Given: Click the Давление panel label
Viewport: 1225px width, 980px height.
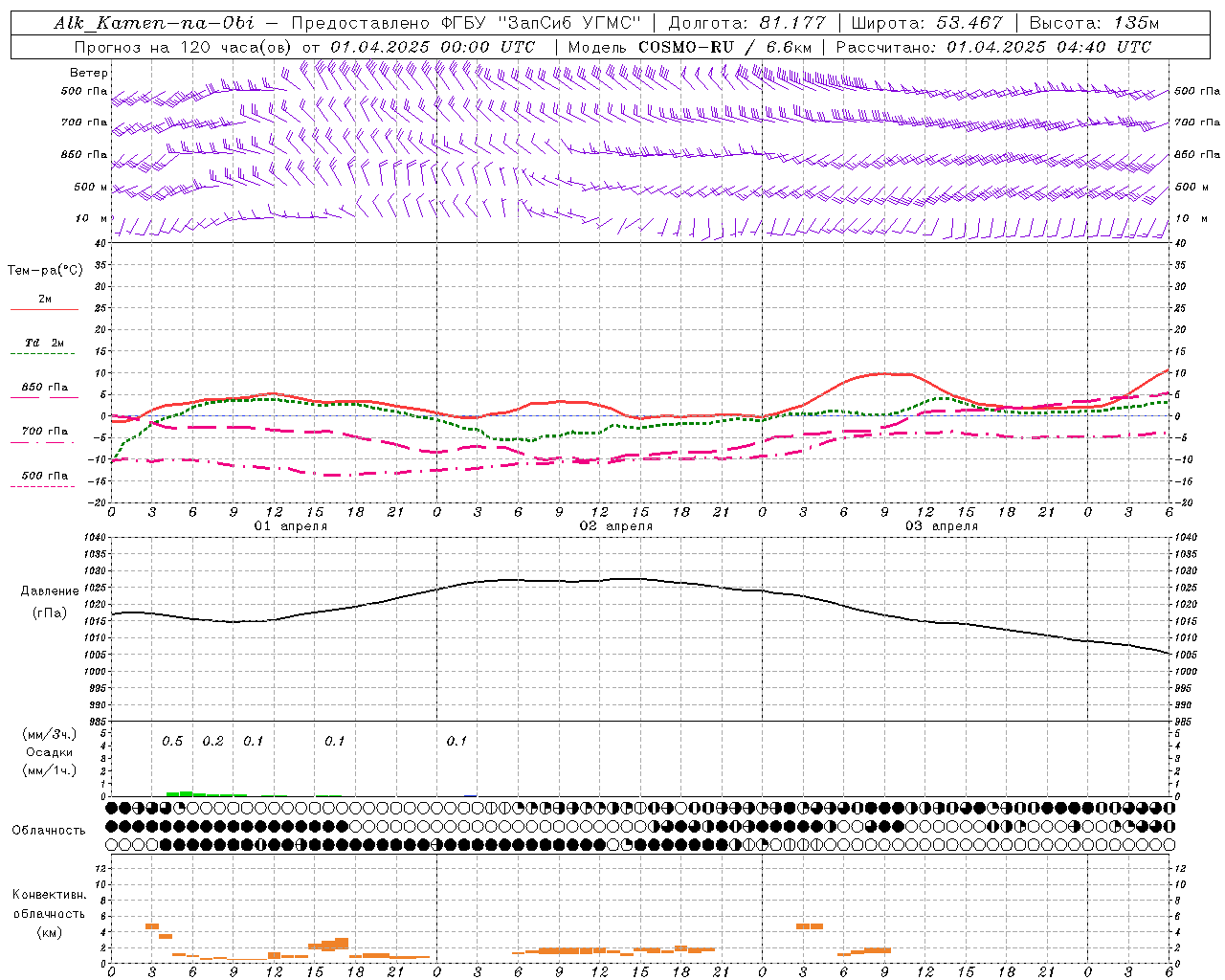Looking at the screenshot, I should (x=50, y=591).
